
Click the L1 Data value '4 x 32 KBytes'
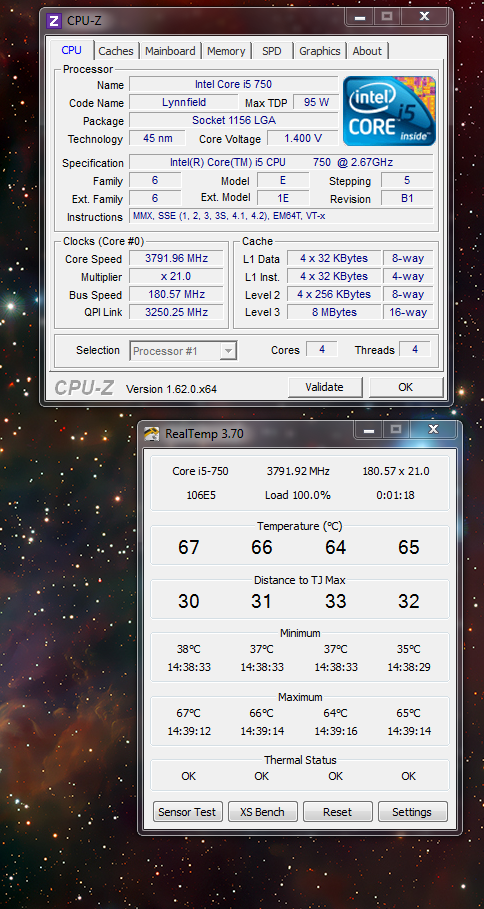[x=334, y=258]
